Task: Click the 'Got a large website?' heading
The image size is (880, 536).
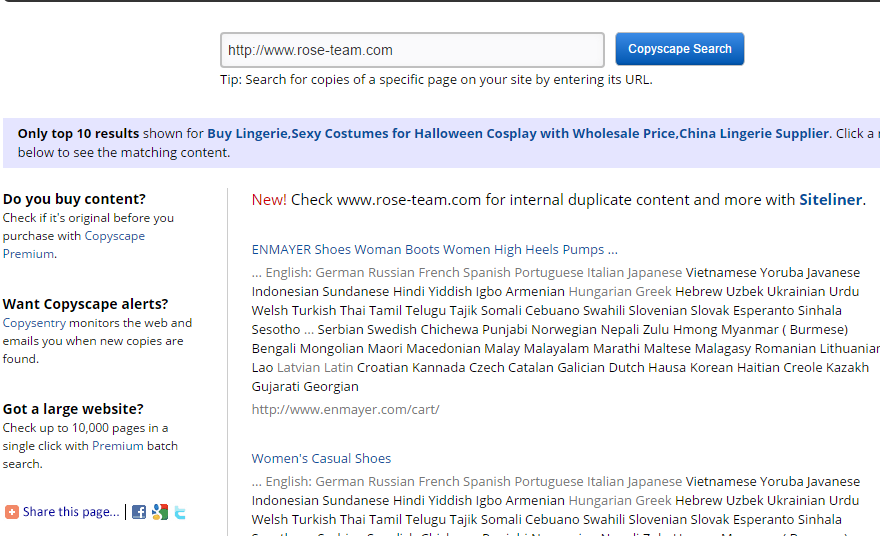Action: pos(73,409)
